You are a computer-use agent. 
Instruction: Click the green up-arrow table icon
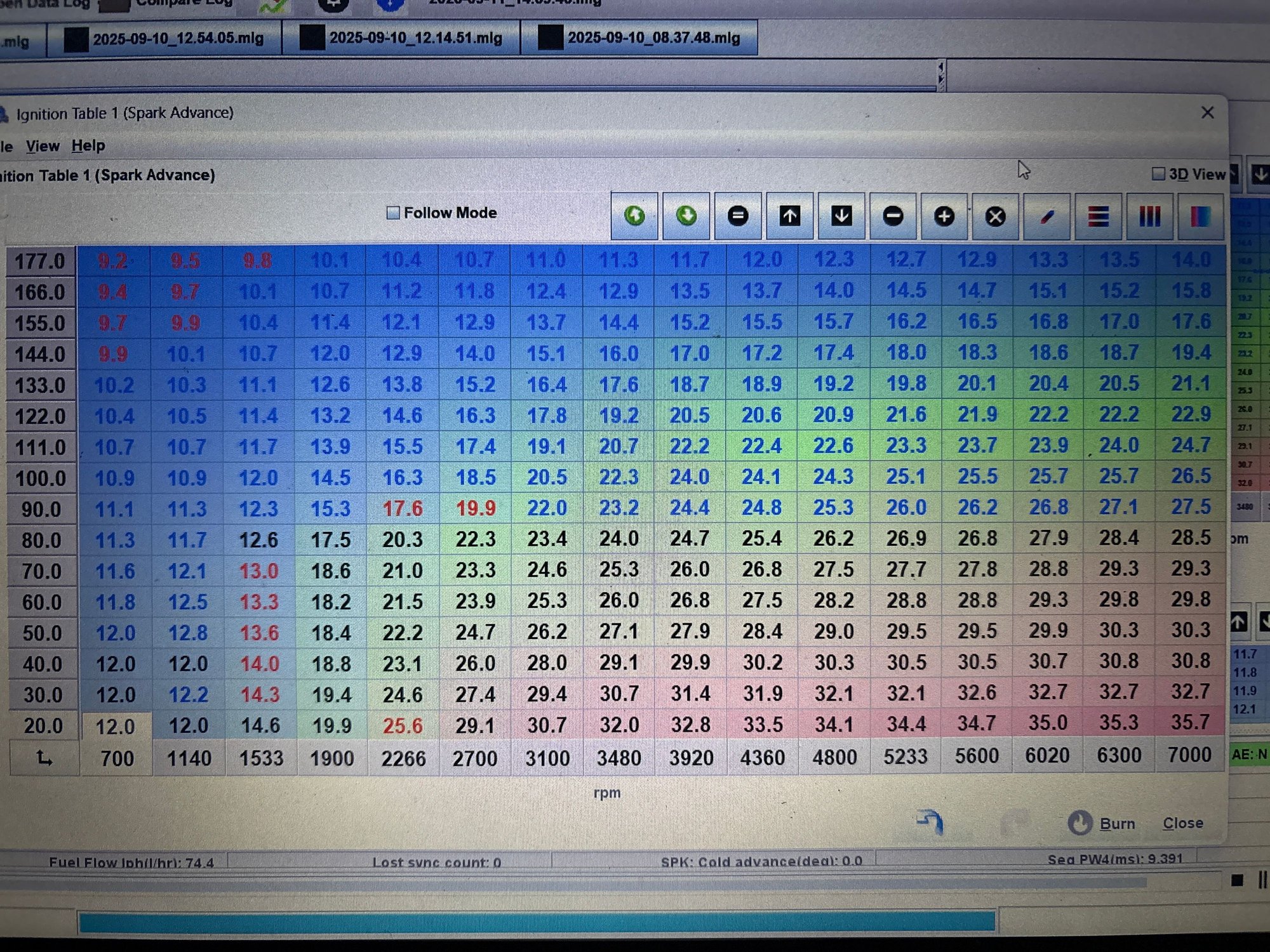point(634,216)
